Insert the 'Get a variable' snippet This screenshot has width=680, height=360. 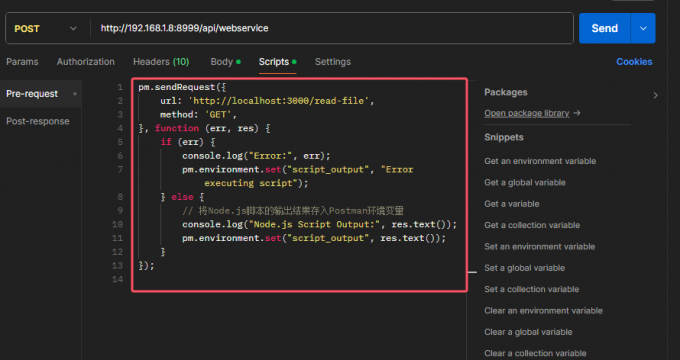(512, 204)
